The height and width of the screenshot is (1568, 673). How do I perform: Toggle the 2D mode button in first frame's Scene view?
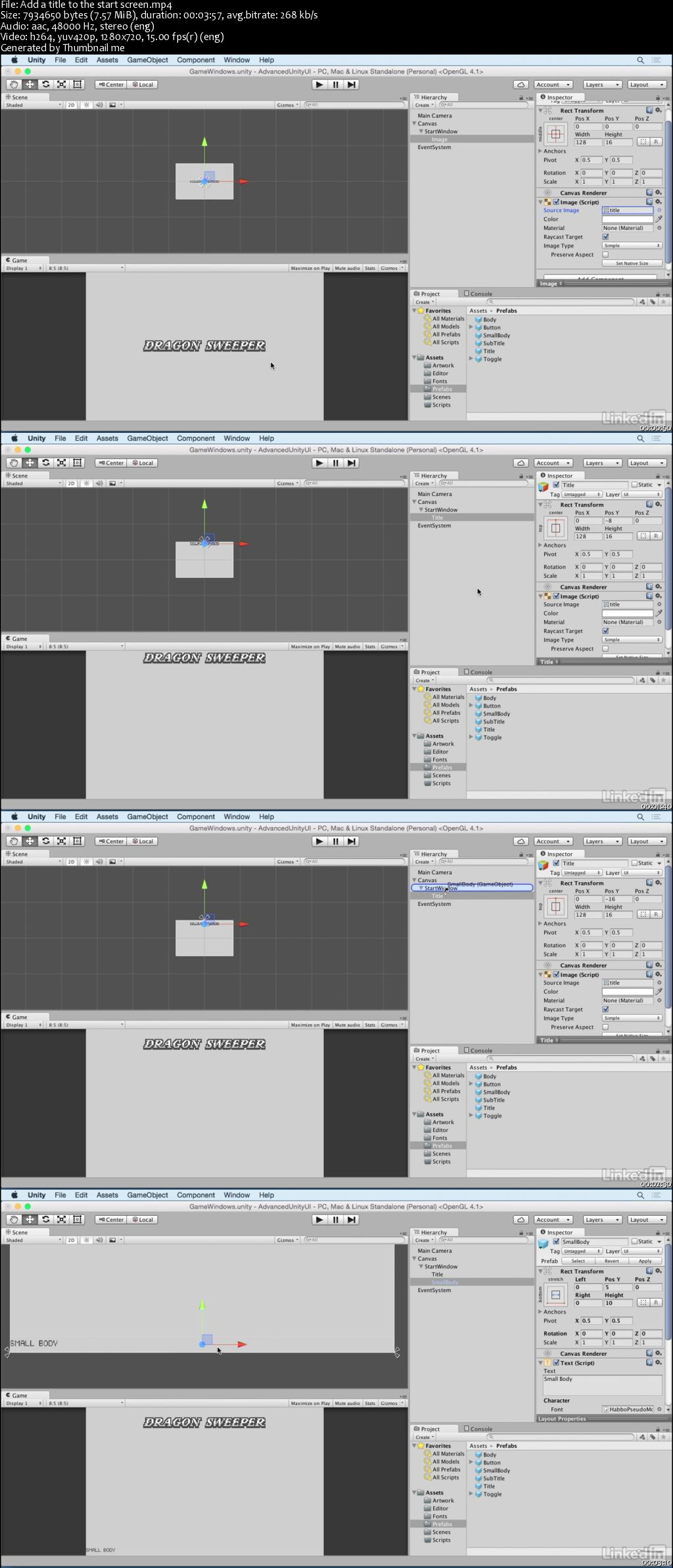click(x=71, y=104)
